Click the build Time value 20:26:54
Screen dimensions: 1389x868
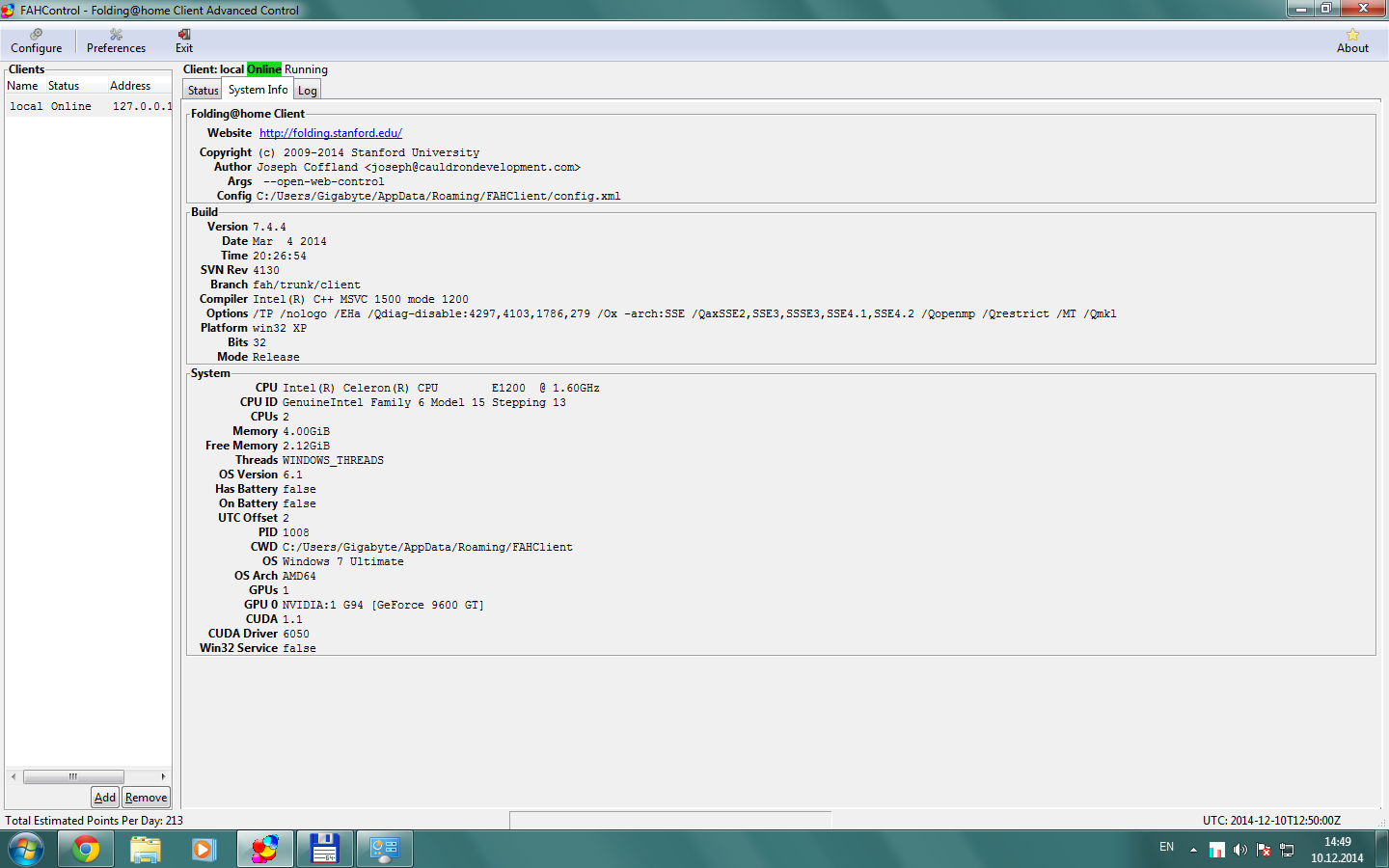coord(280,257)
